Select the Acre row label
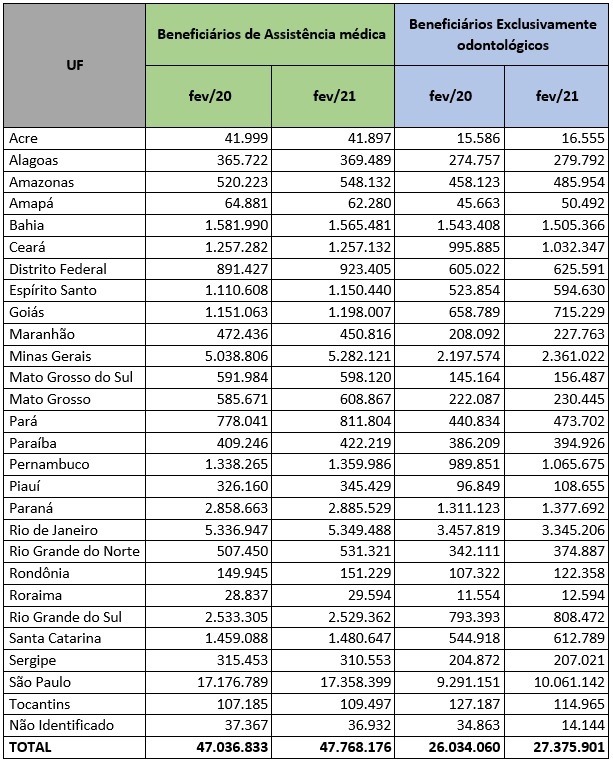Image resolution: width=613 pixels, height=769 pixels. (x=23, y=138)
